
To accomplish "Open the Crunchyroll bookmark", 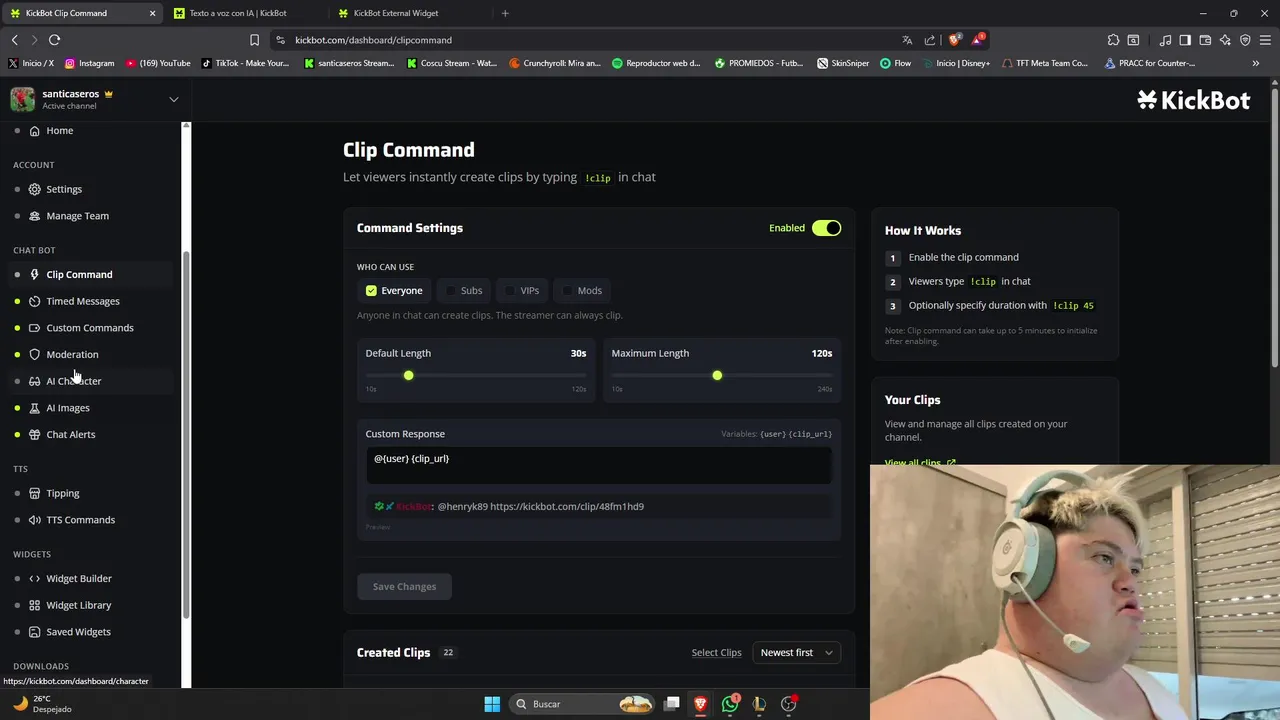I will (x=554, y=63).
